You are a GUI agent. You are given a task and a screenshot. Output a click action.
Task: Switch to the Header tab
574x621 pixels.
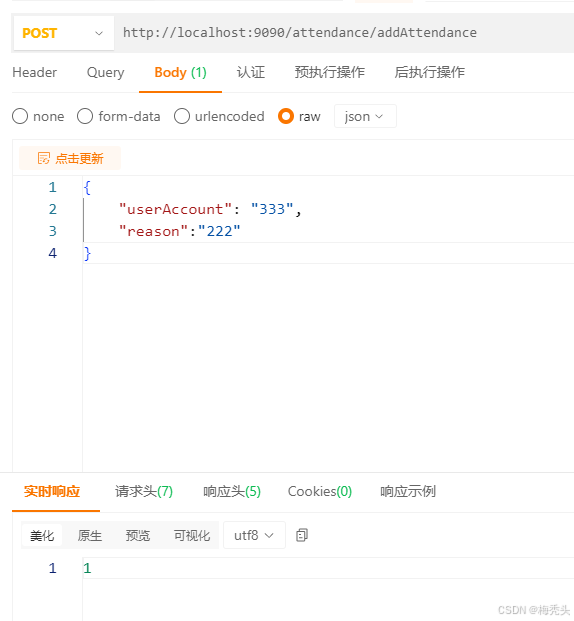pyautogui.click(x=34, y=72)
